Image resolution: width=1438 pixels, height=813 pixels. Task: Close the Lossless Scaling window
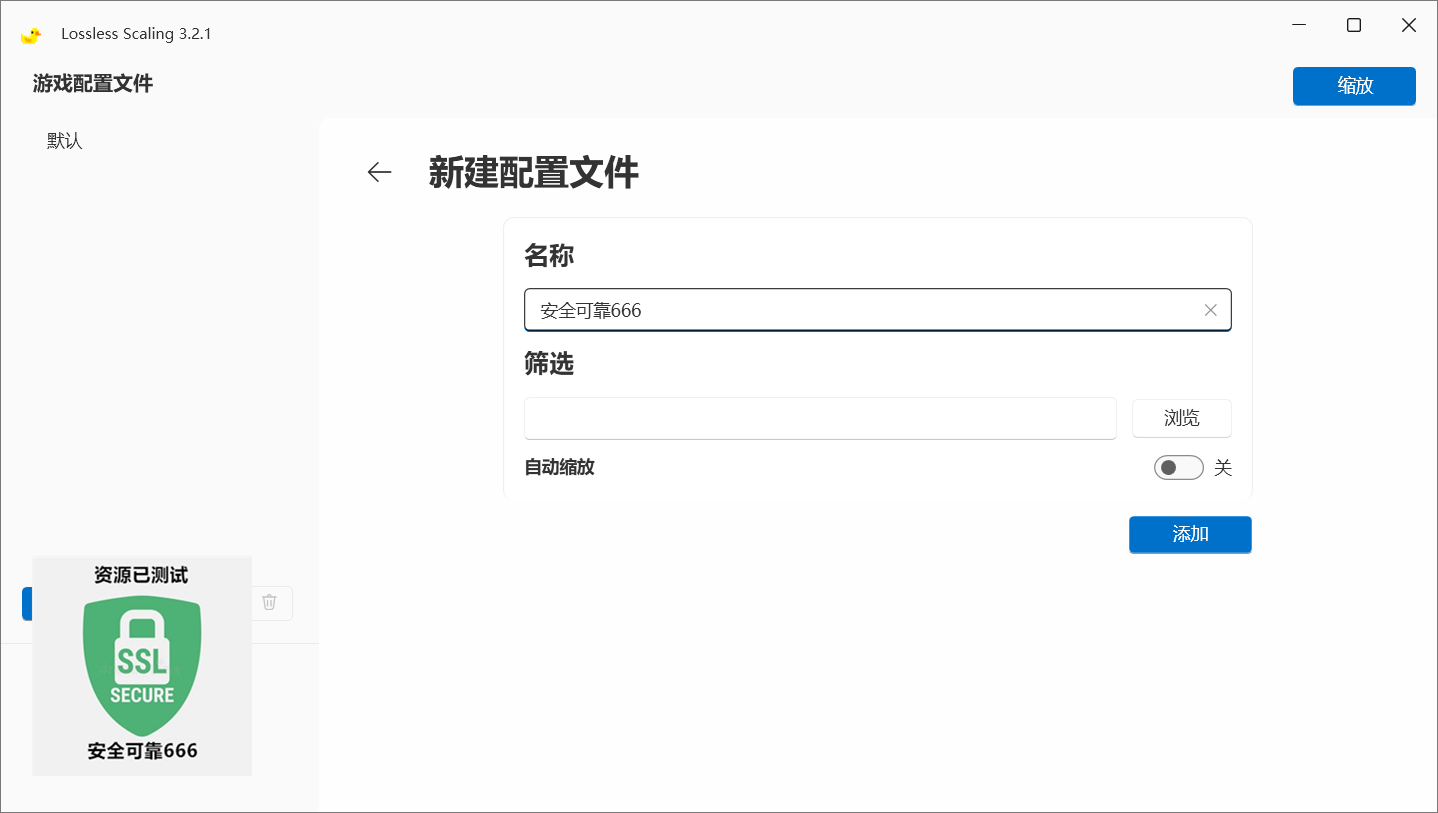1409,26
